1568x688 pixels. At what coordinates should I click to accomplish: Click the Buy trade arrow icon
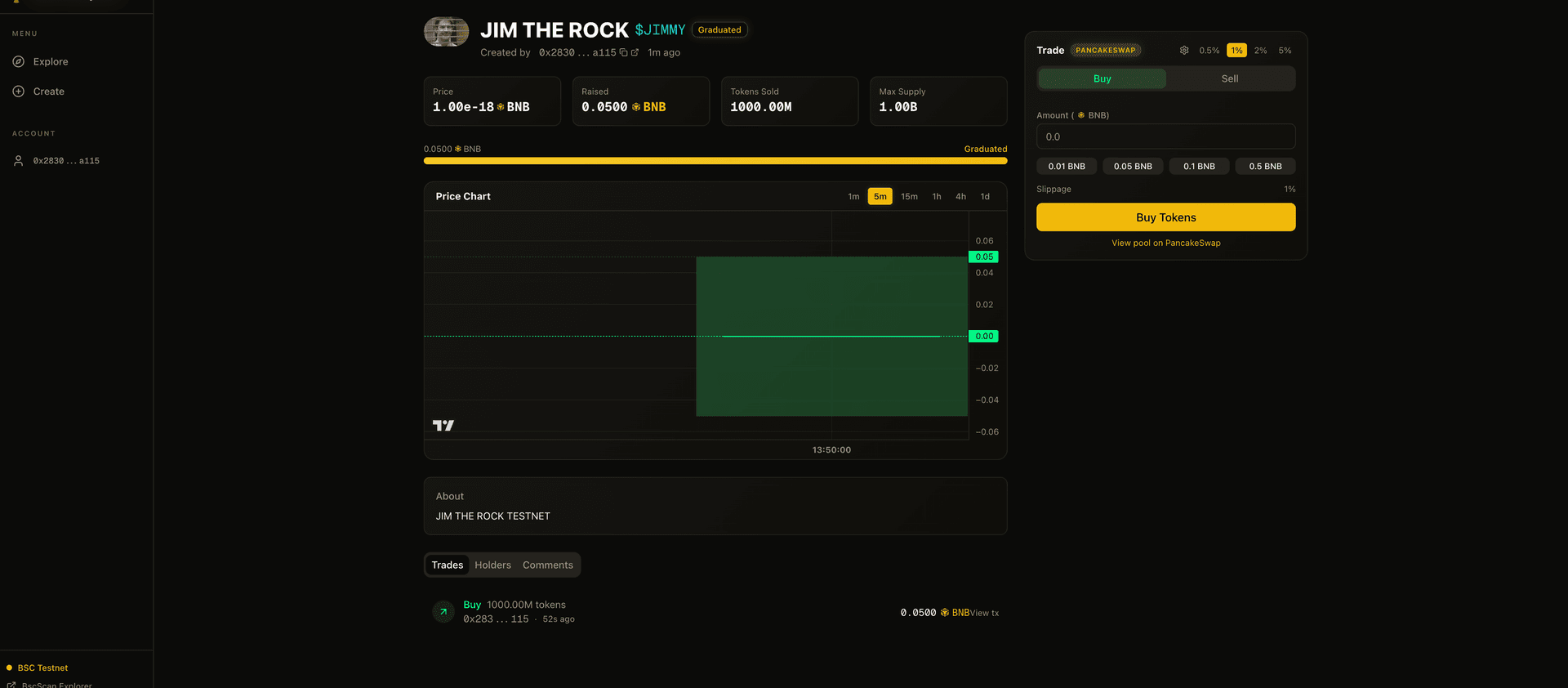point(443,611)
